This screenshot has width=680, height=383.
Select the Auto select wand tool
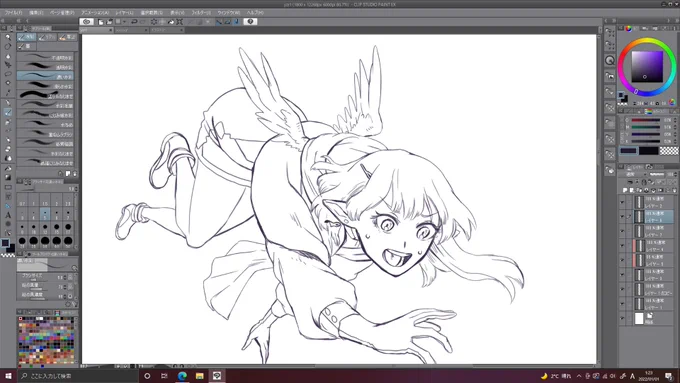point(8,83)
